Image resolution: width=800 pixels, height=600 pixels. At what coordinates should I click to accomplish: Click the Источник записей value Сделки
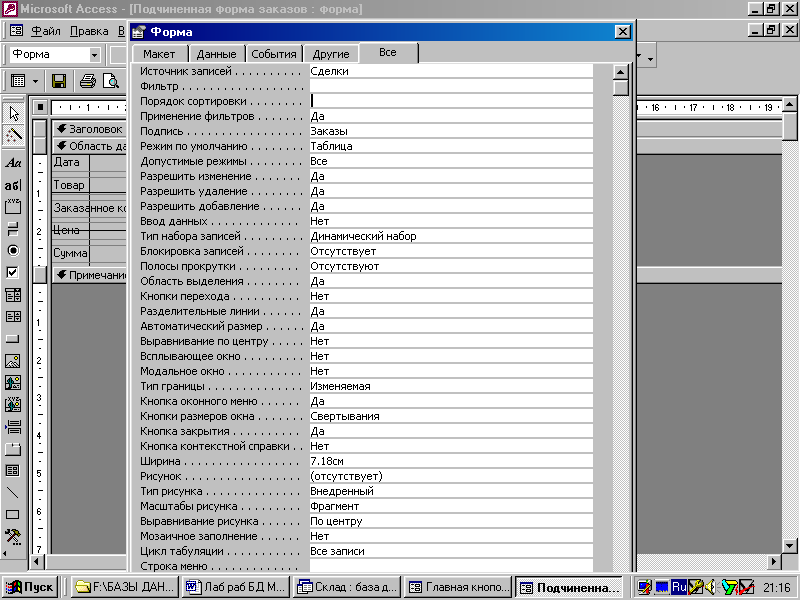tap(451, 71)
